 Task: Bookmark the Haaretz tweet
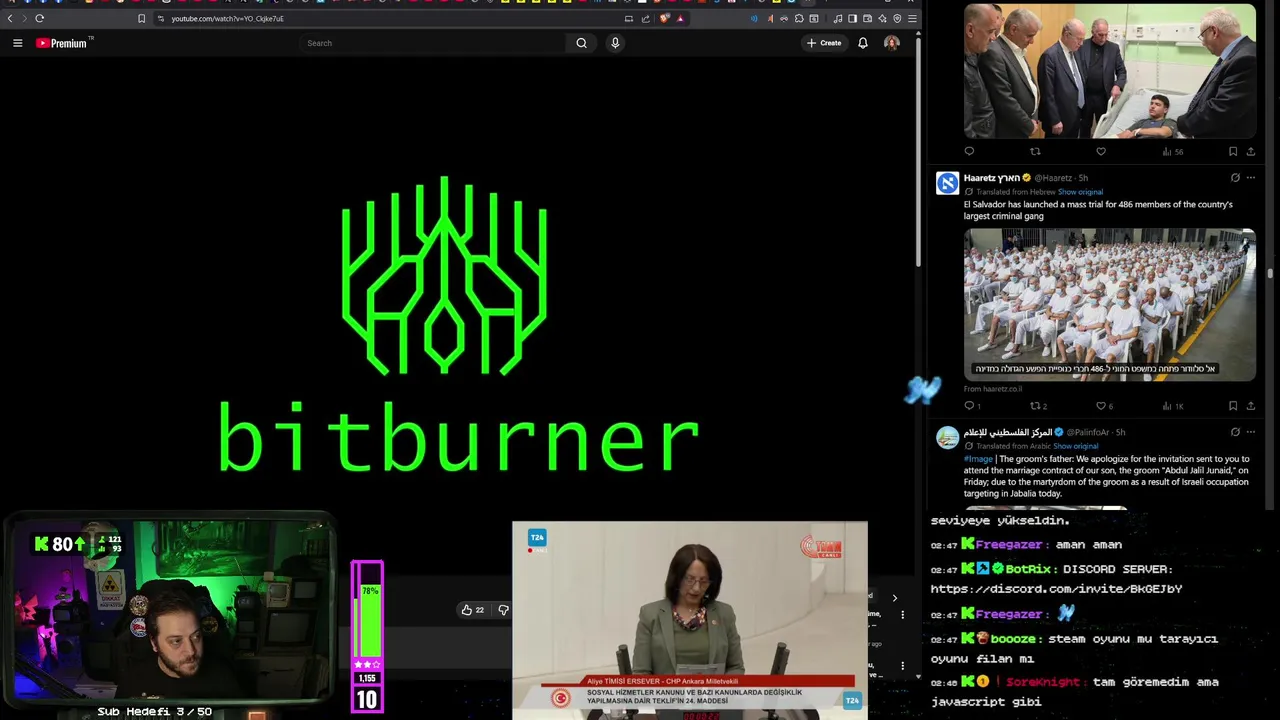tap(1233, 406)
